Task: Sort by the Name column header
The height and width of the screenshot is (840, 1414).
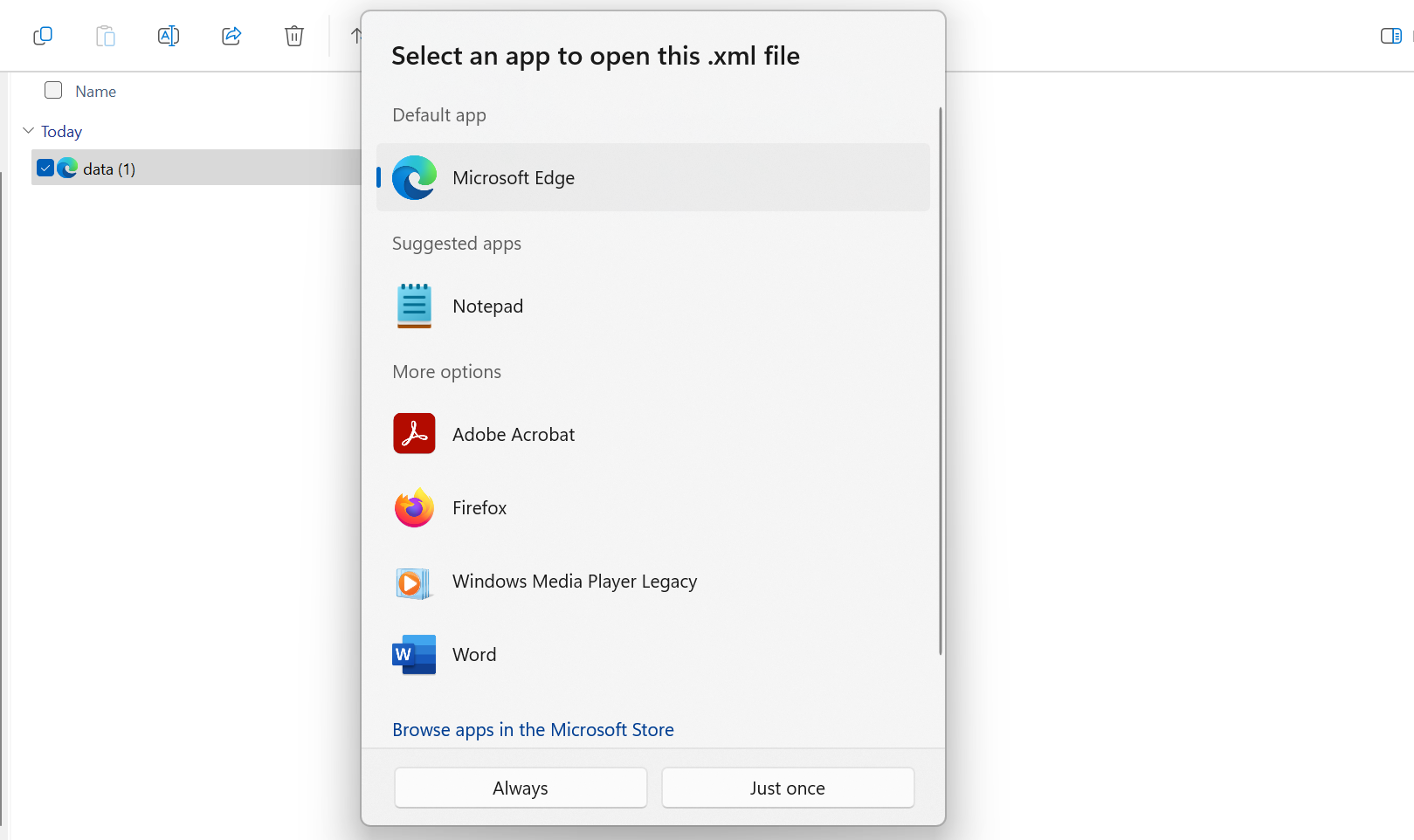Action: (x=95, y=92)
